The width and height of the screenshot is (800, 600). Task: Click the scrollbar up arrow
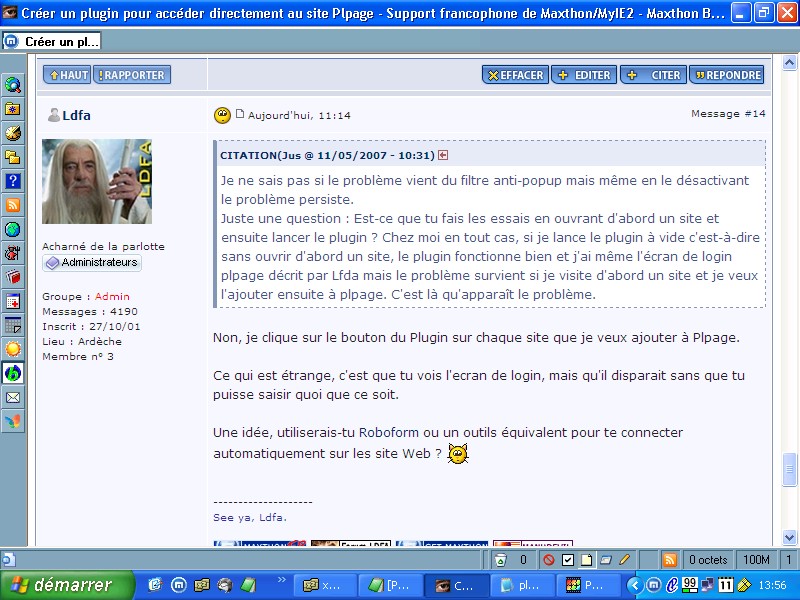789,63
